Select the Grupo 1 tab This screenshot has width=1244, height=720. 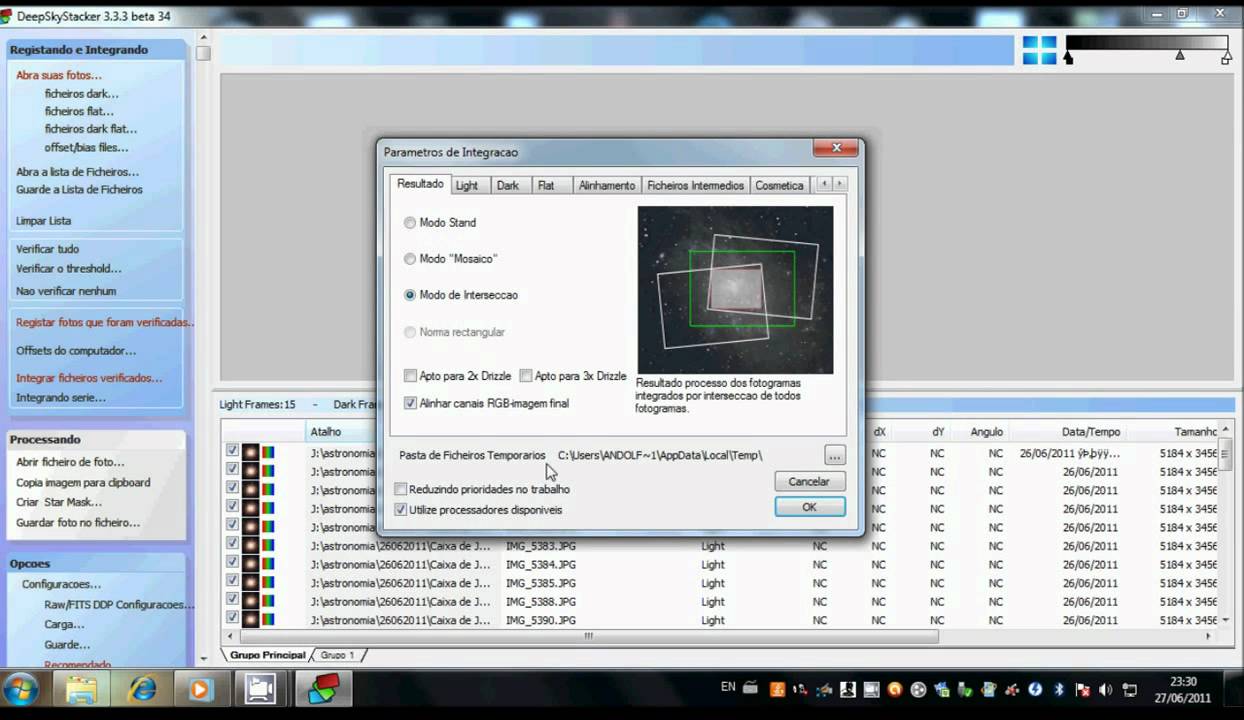click(338, 655)
